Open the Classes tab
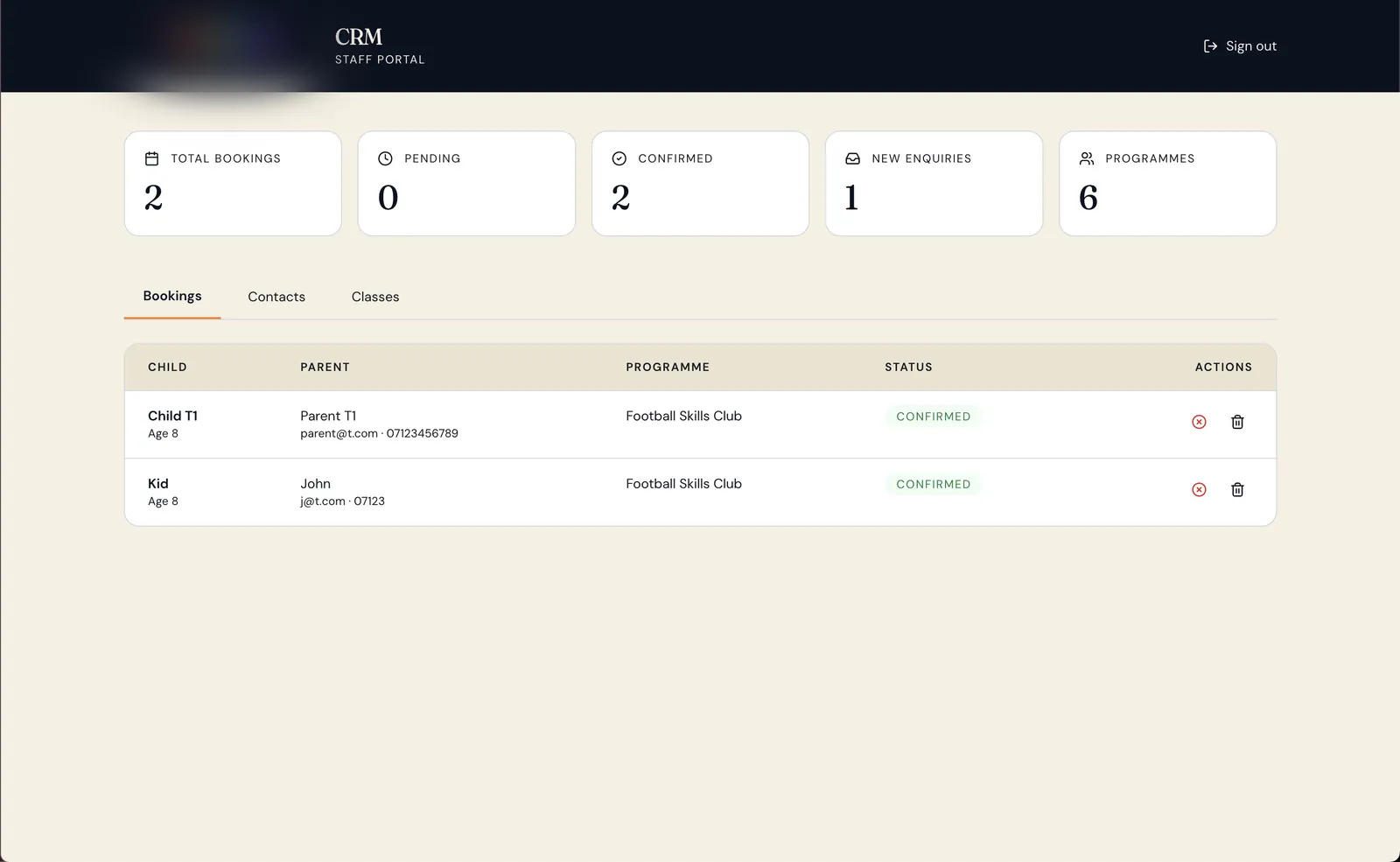The image size is (1400, 862). pyautogui.click(x=375, y=297)
